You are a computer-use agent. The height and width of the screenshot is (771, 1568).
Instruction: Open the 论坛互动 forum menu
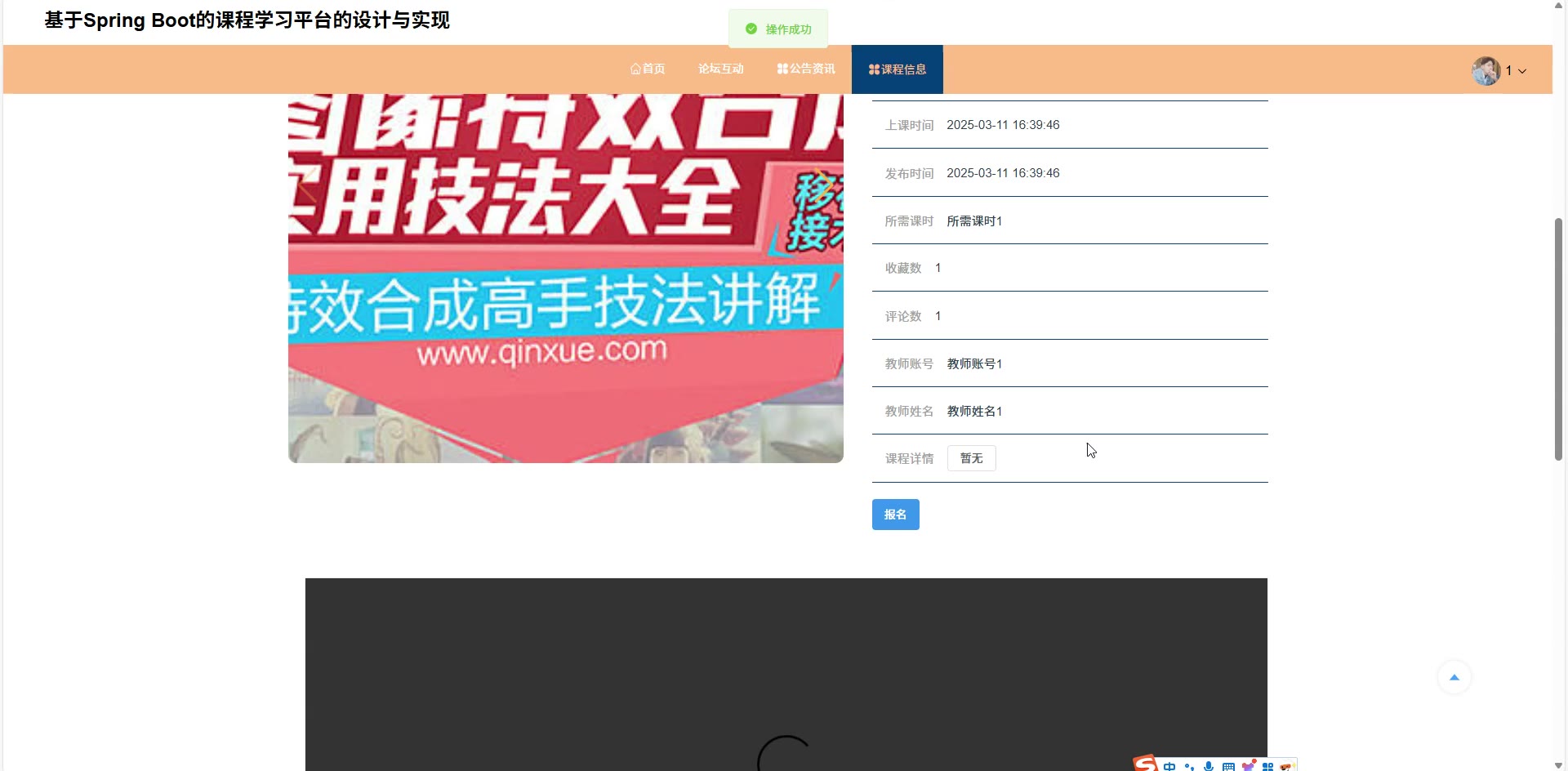(x=720, y=69)
